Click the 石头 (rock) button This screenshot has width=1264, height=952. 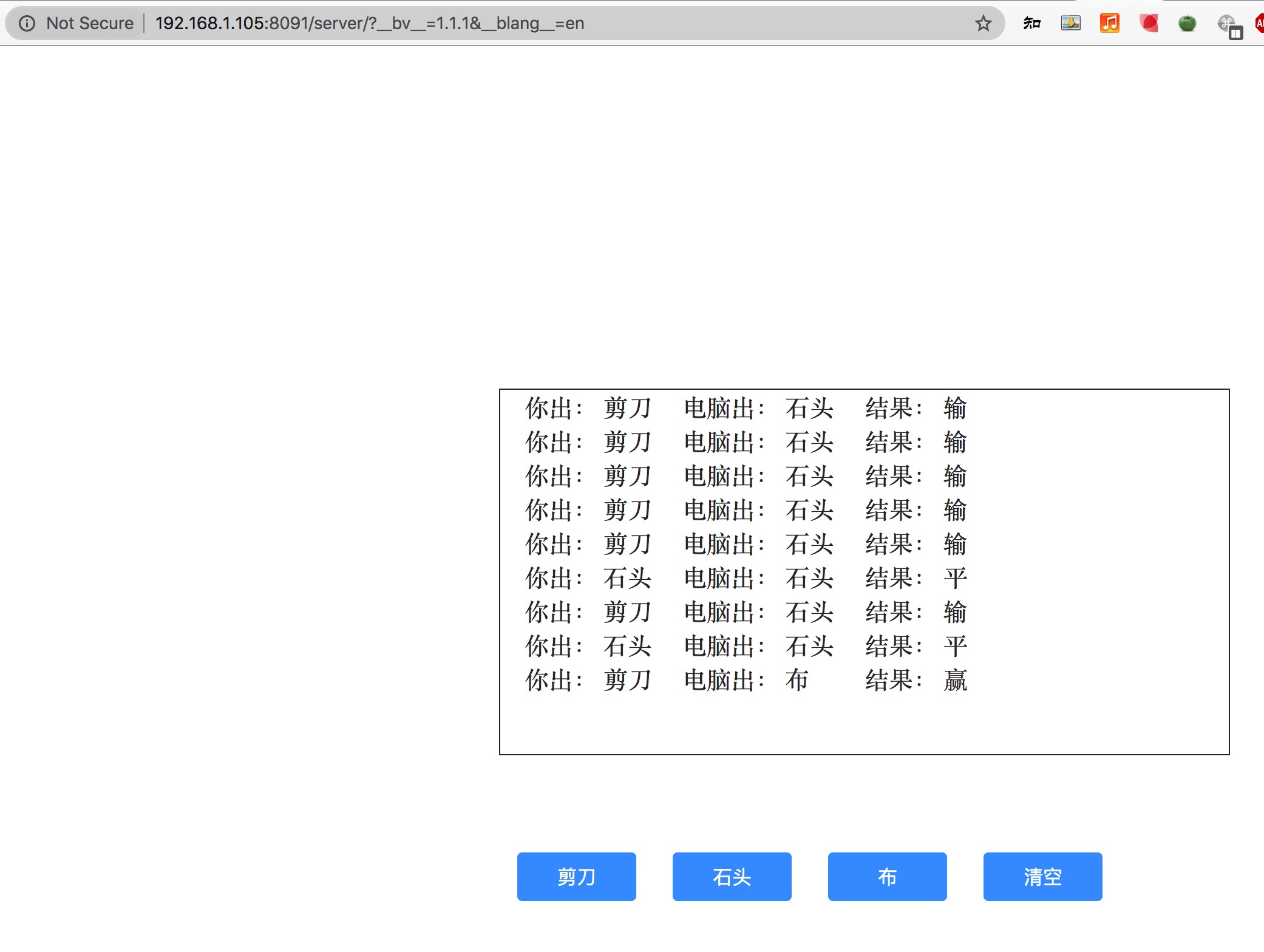(x=732, y=876)
